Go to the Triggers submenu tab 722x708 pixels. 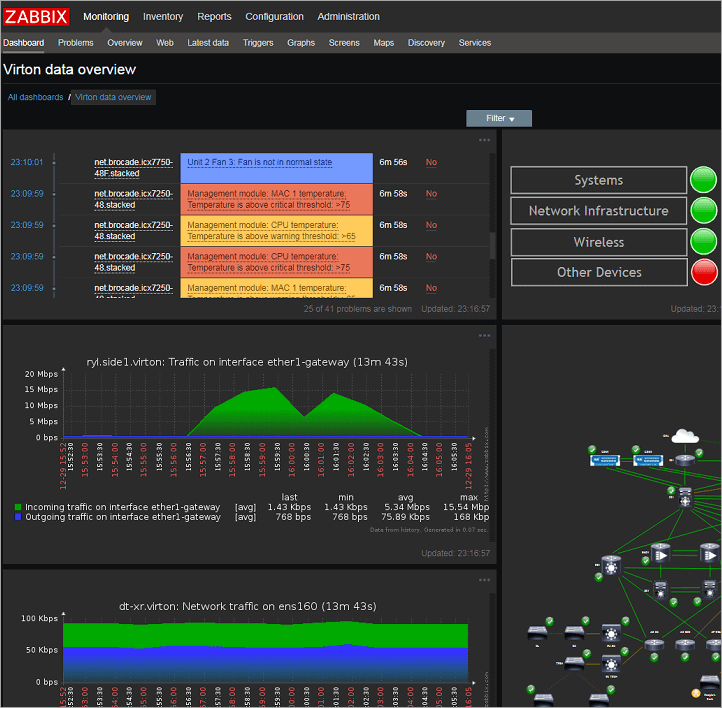pyautogui.click(x=258, y=43)
